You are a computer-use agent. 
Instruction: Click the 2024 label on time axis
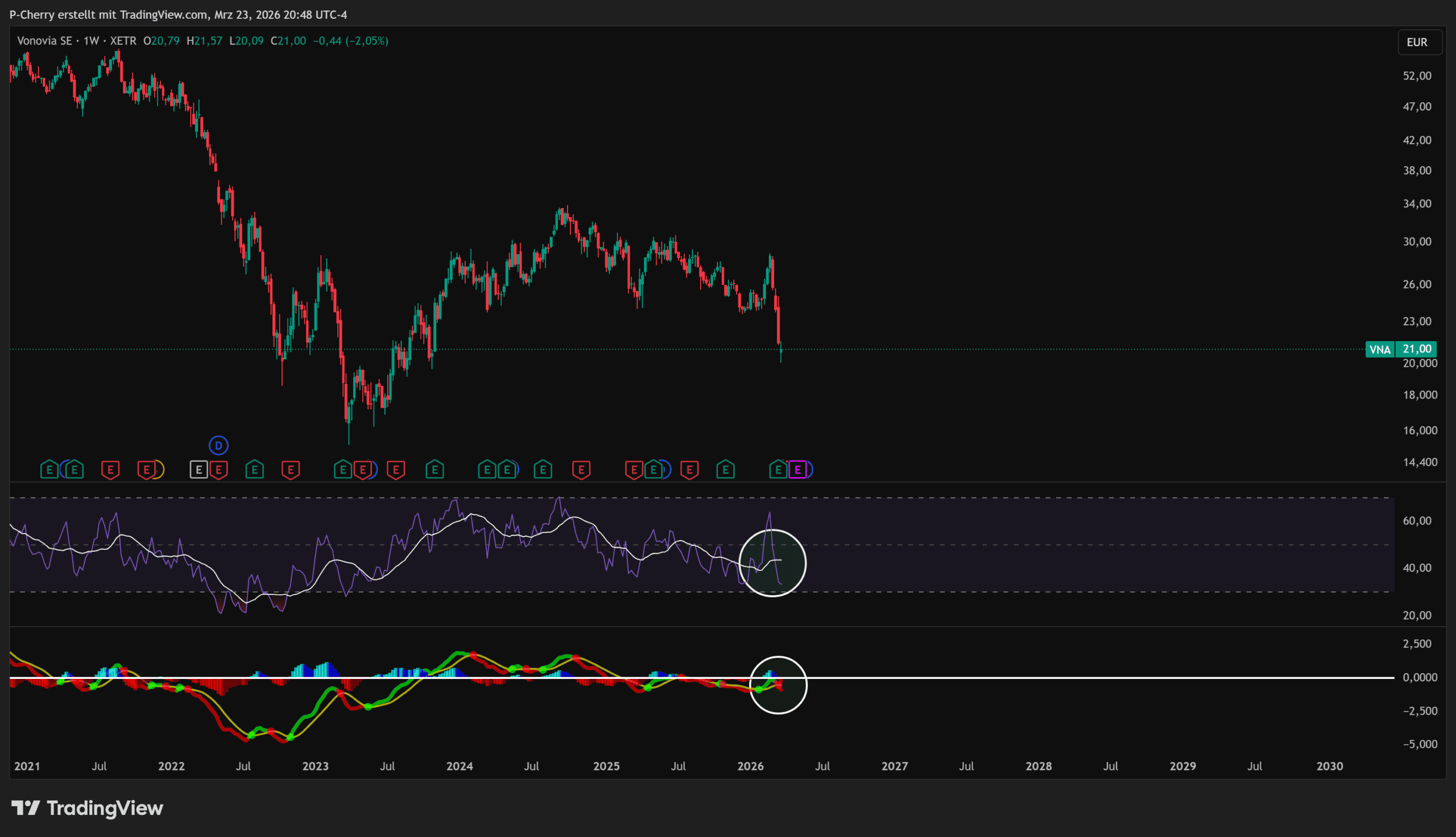point(460,766)
